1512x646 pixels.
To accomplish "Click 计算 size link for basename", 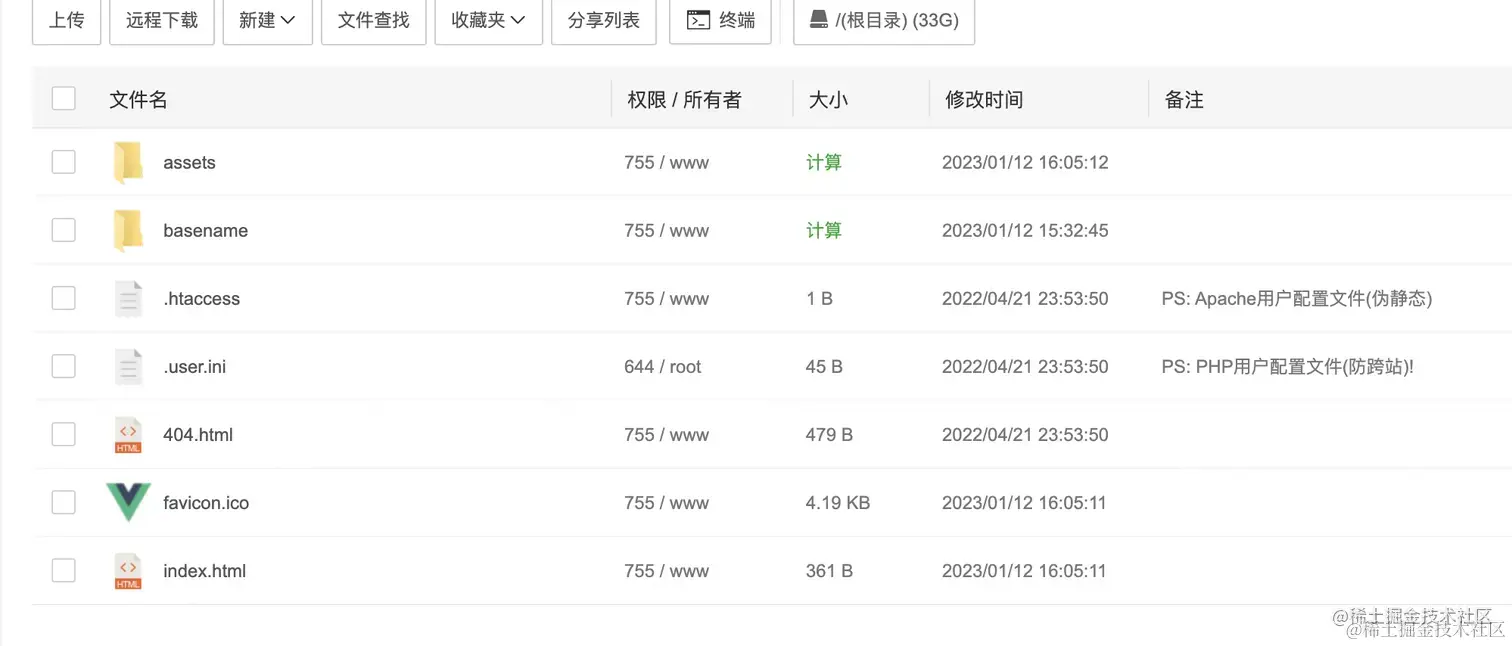I will coord(824,231).
